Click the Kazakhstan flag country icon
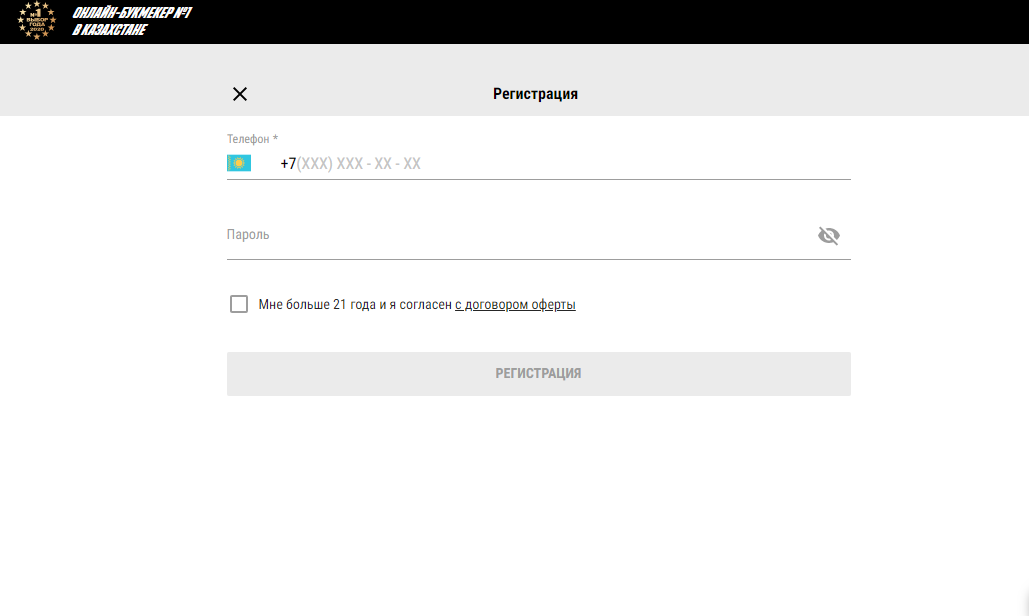1029x616 pixels. click(239, 163)
